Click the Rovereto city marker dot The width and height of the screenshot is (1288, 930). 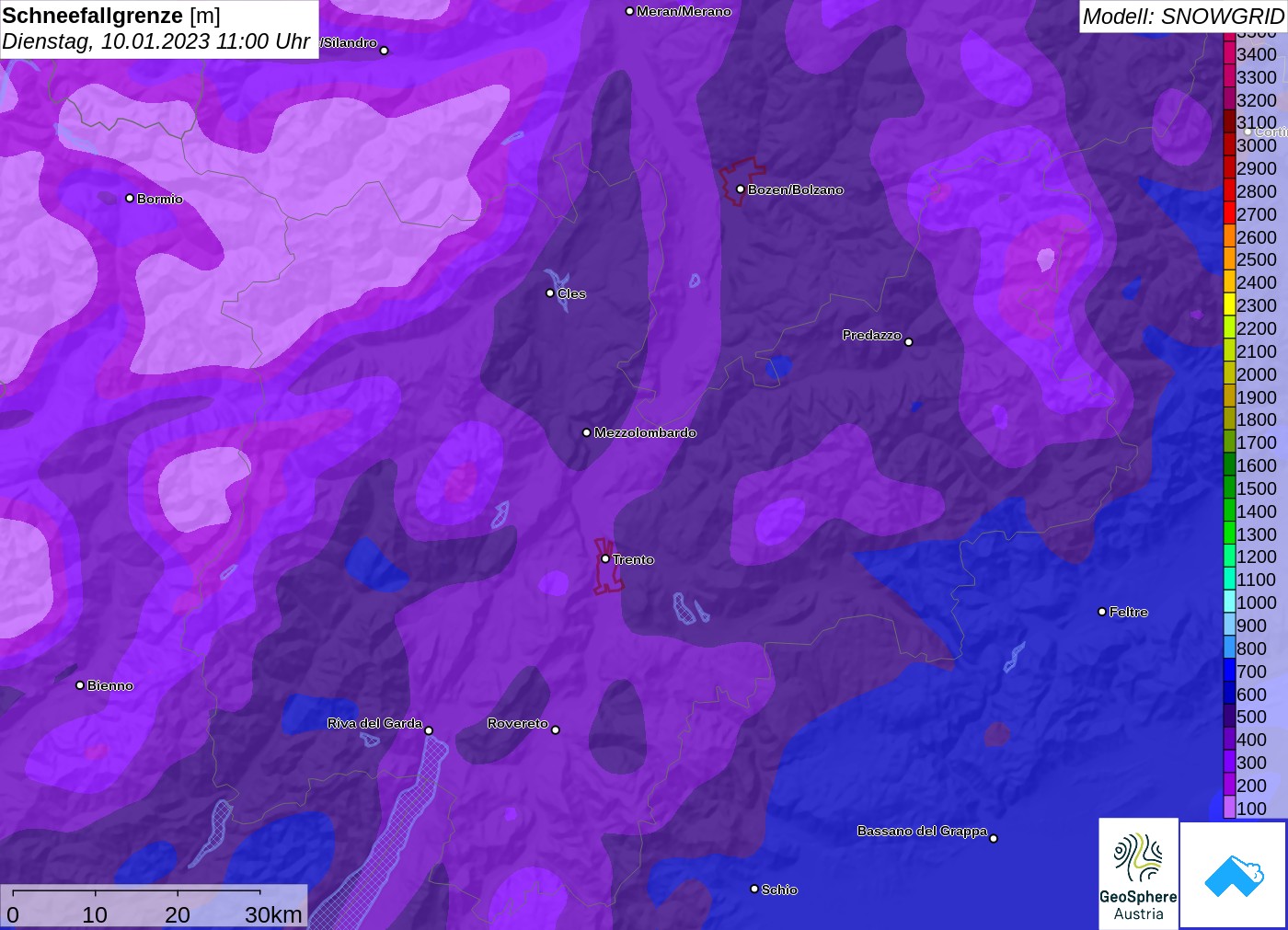click(x=556, y=729)
